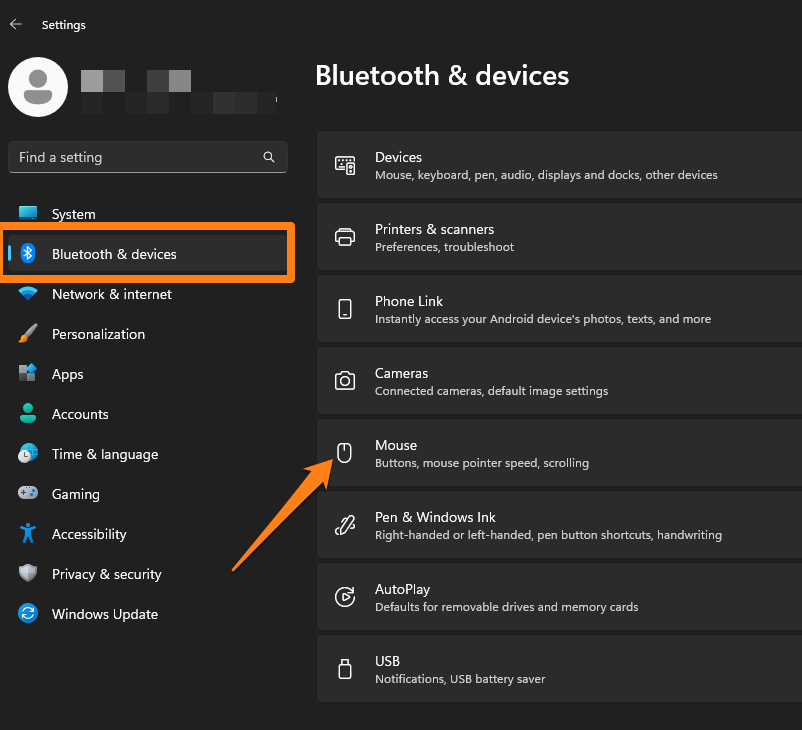Image resolution: width=802 pixels, height=730 pixels.
Task: Switch to Accounts settings
Action: (x=80, y=414)
